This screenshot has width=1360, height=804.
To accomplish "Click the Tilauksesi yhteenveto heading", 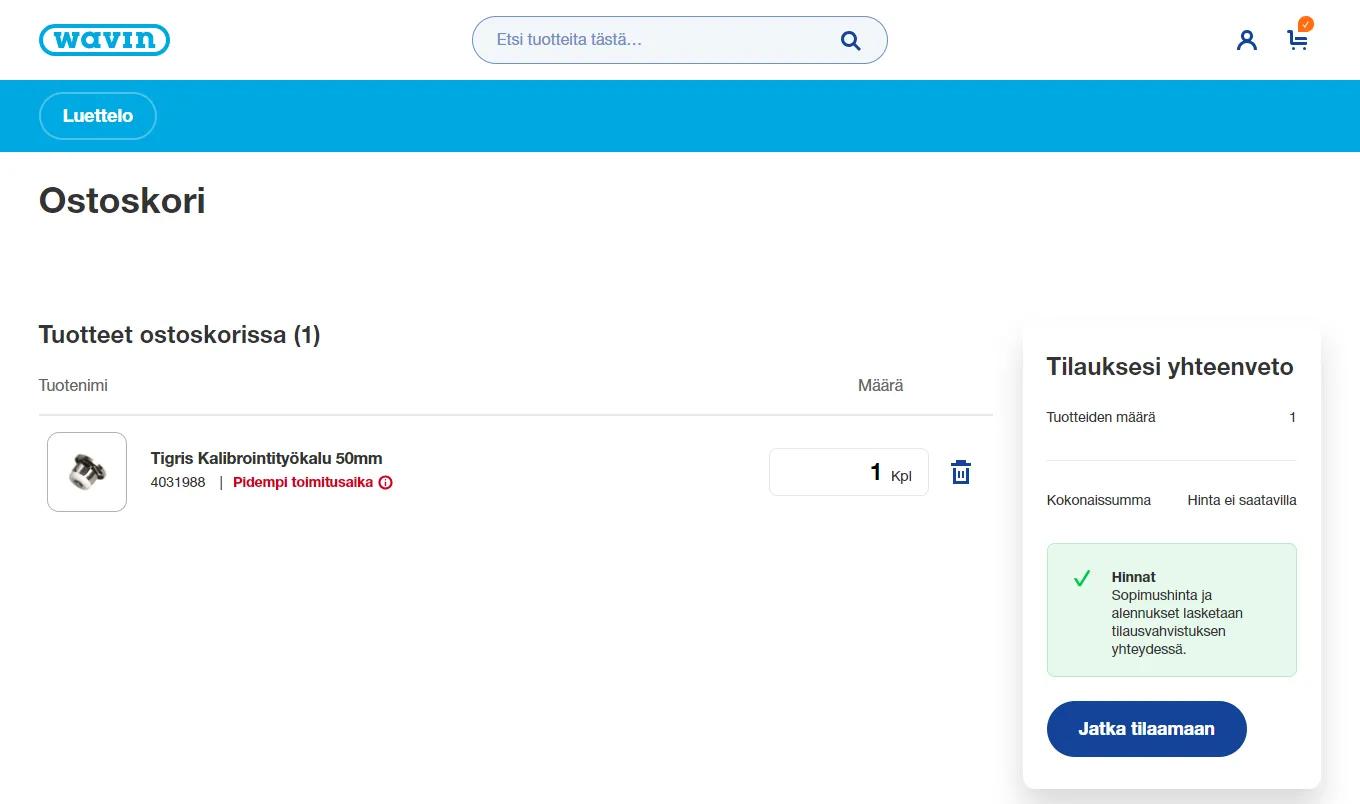I will point(1170,367).
